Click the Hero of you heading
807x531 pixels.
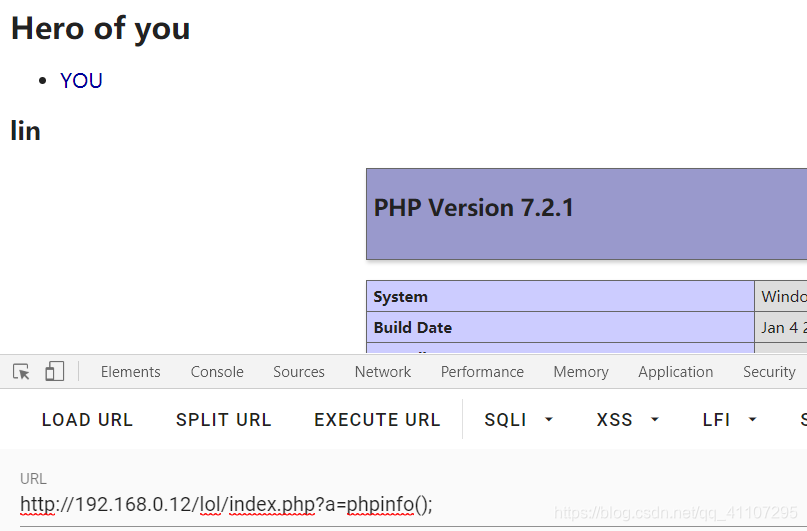coord(100,28)
